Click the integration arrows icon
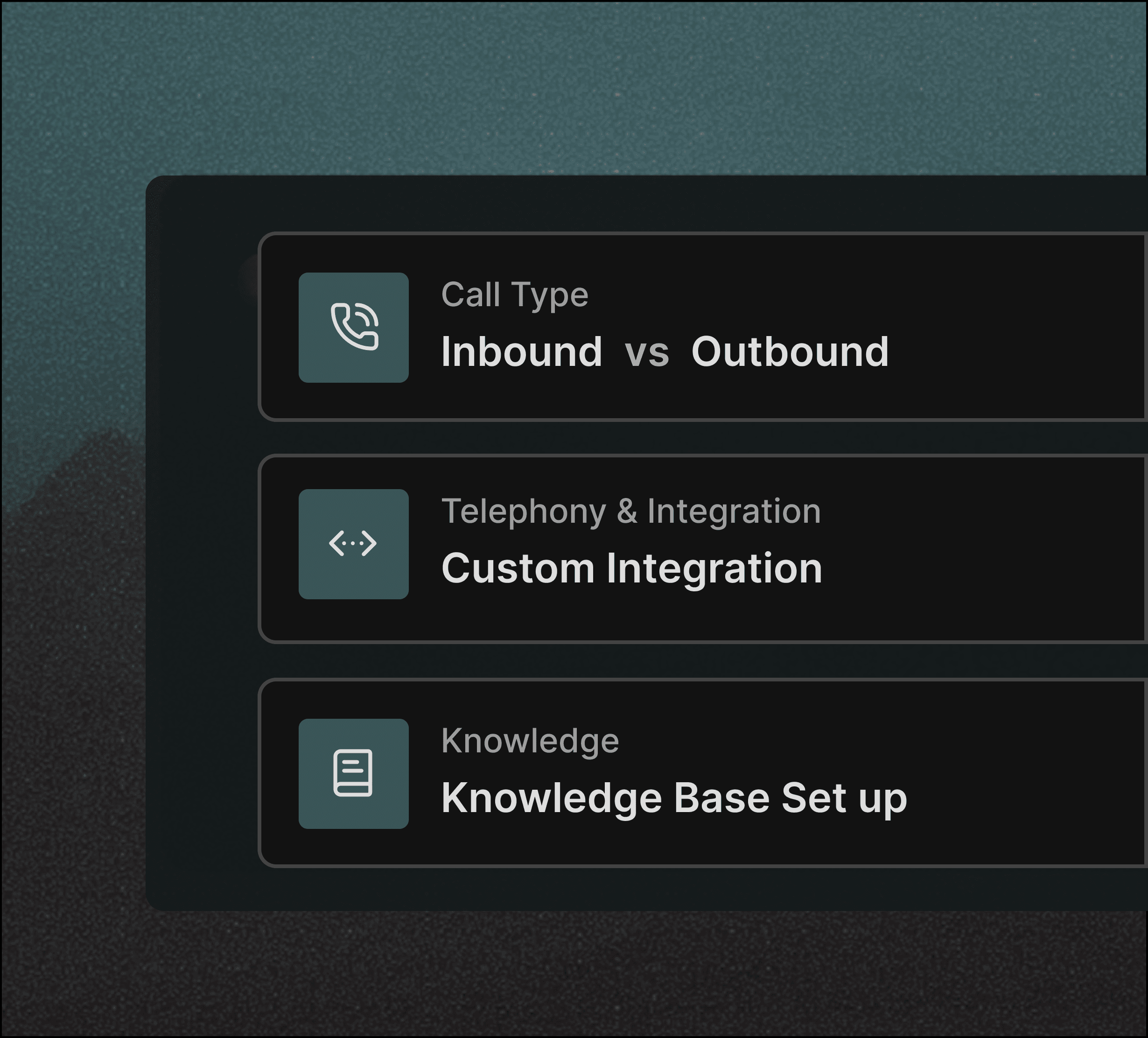The width and height of the screenshot is (1148, 1038). tap(353, 544)
